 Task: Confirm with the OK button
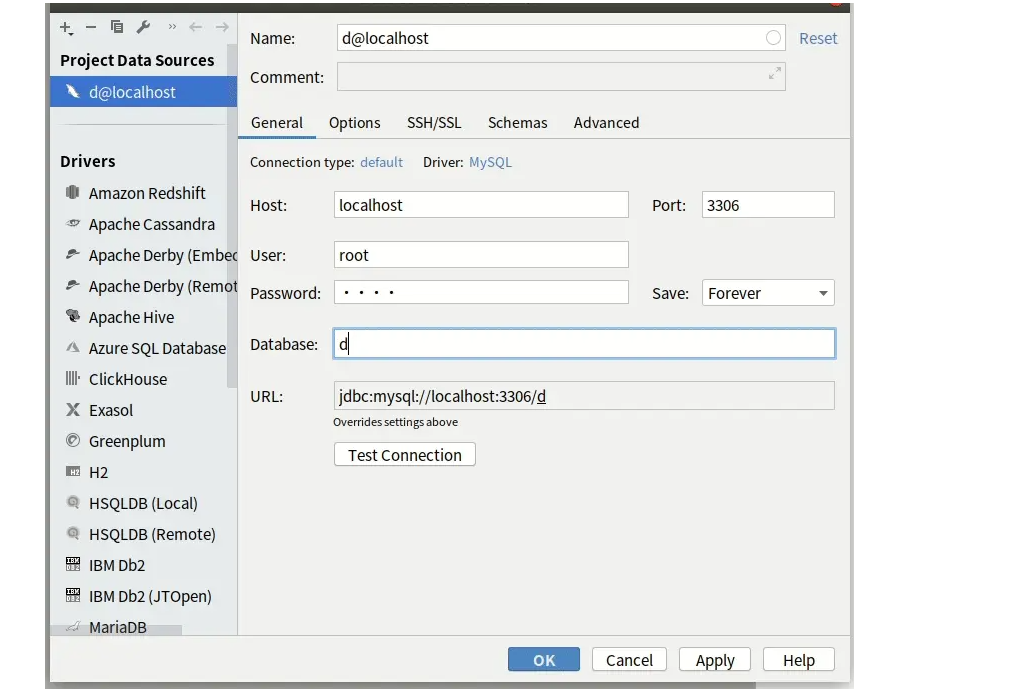pos(544,659)
